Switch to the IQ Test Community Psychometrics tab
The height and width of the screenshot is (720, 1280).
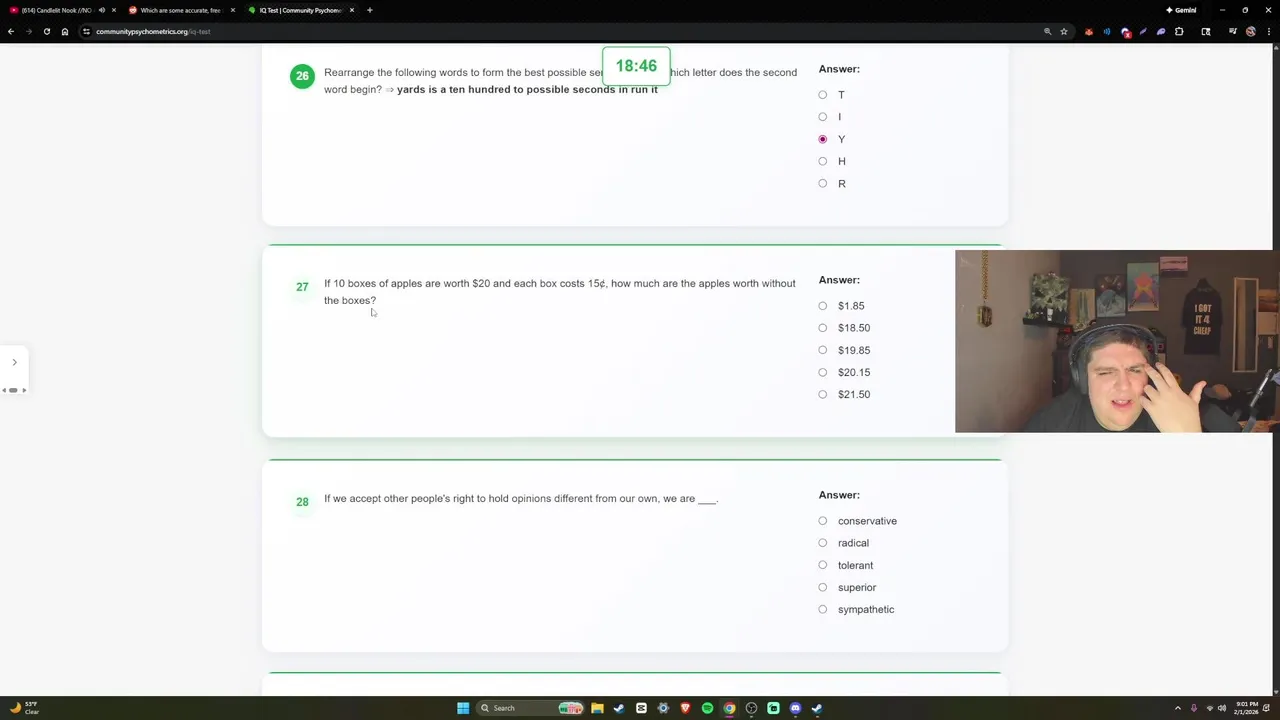click(300, 10)
